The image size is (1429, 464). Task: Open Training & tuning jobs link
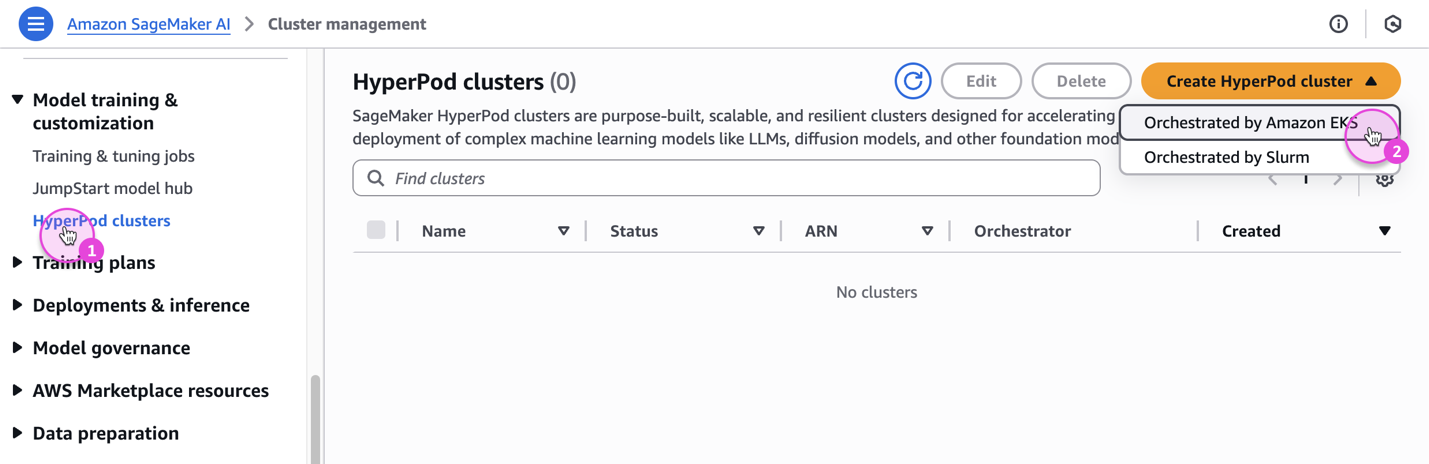[x=114, y=156]
